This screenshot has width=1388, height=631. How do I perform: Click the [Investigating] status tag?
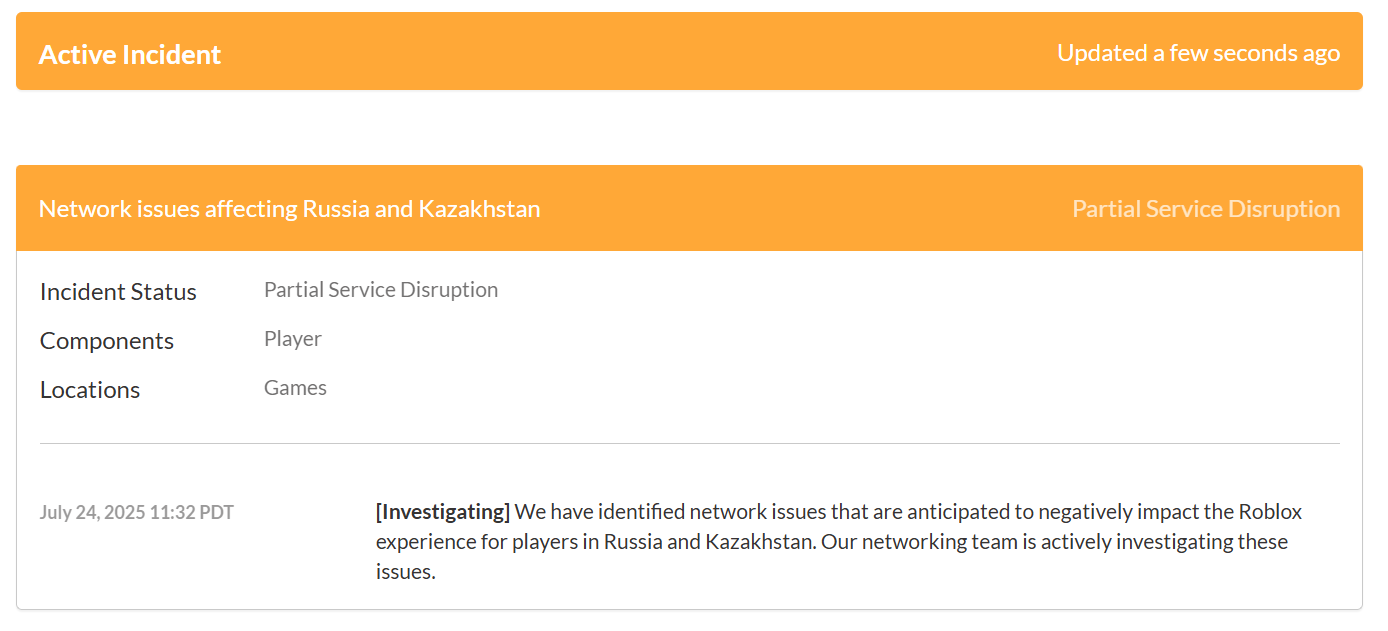442,512
